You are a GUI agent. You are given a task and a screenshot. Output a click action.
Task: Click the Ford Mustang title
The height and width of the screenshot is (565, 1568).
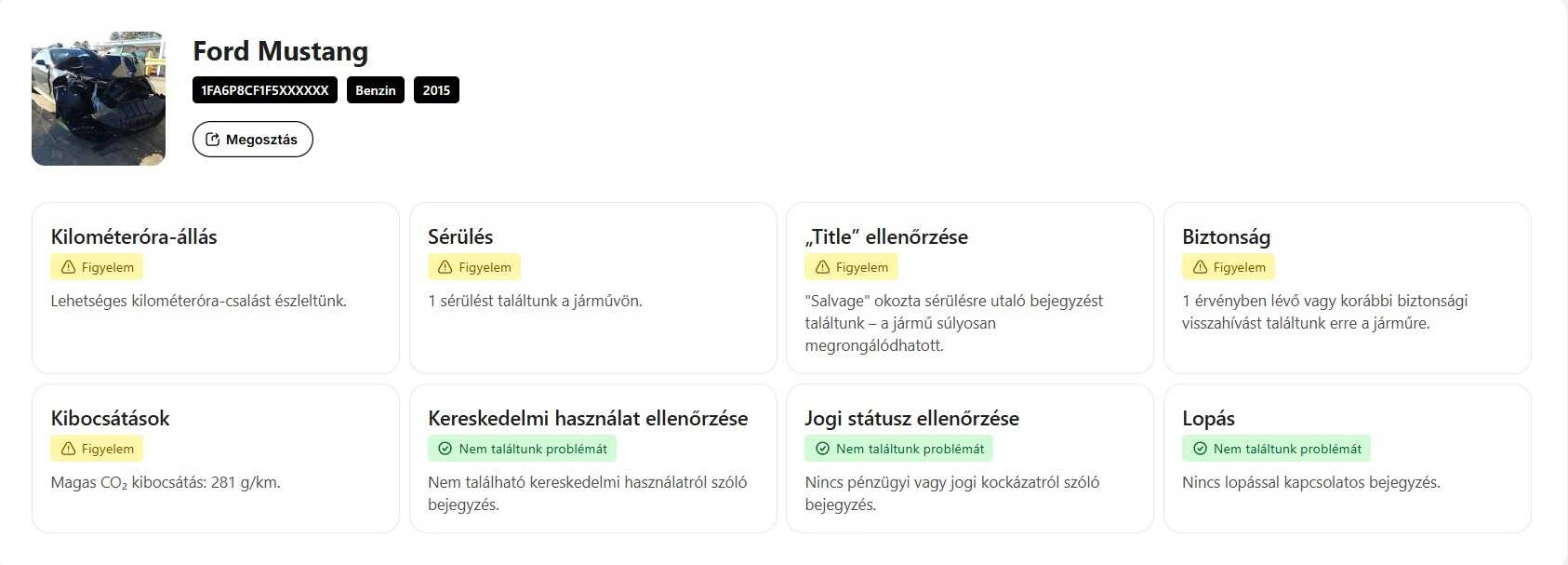click(x=279, y=51)
